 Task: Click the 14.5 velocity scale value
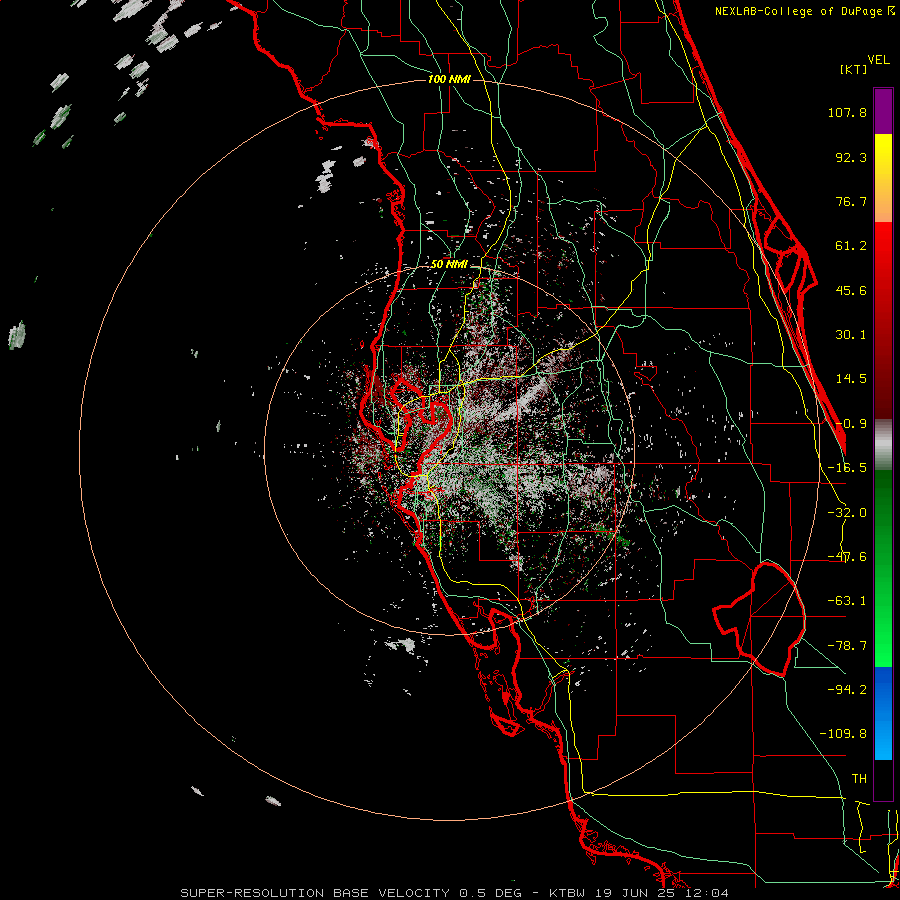coord(851,379)
